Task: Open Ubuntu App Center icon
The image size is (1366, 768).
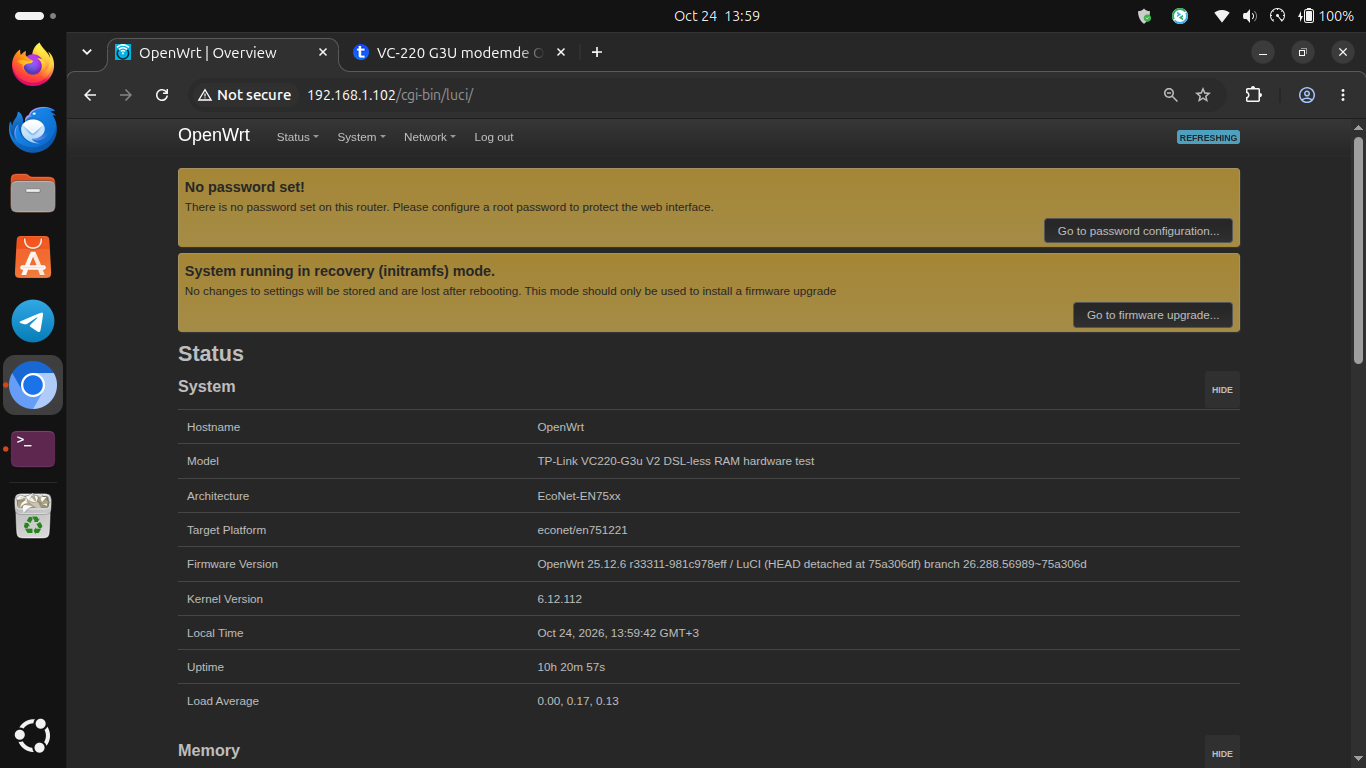Action: coord(33,257)
